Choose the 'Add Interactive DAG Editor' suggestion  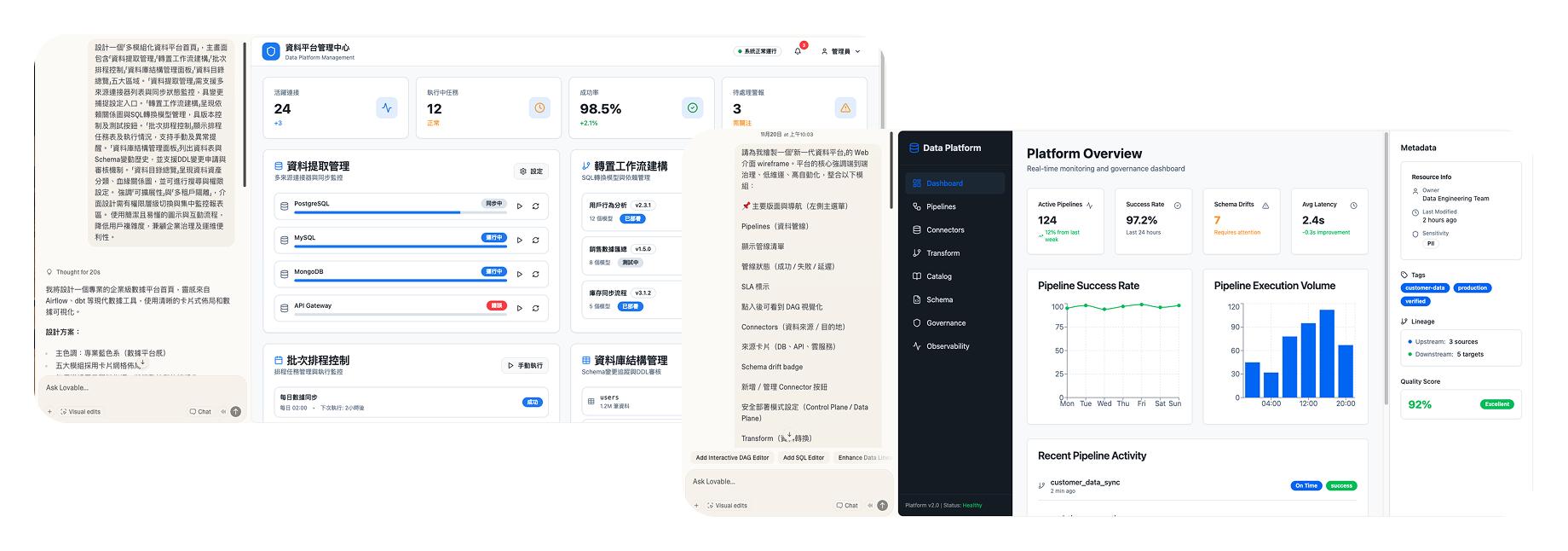[732, 458]
